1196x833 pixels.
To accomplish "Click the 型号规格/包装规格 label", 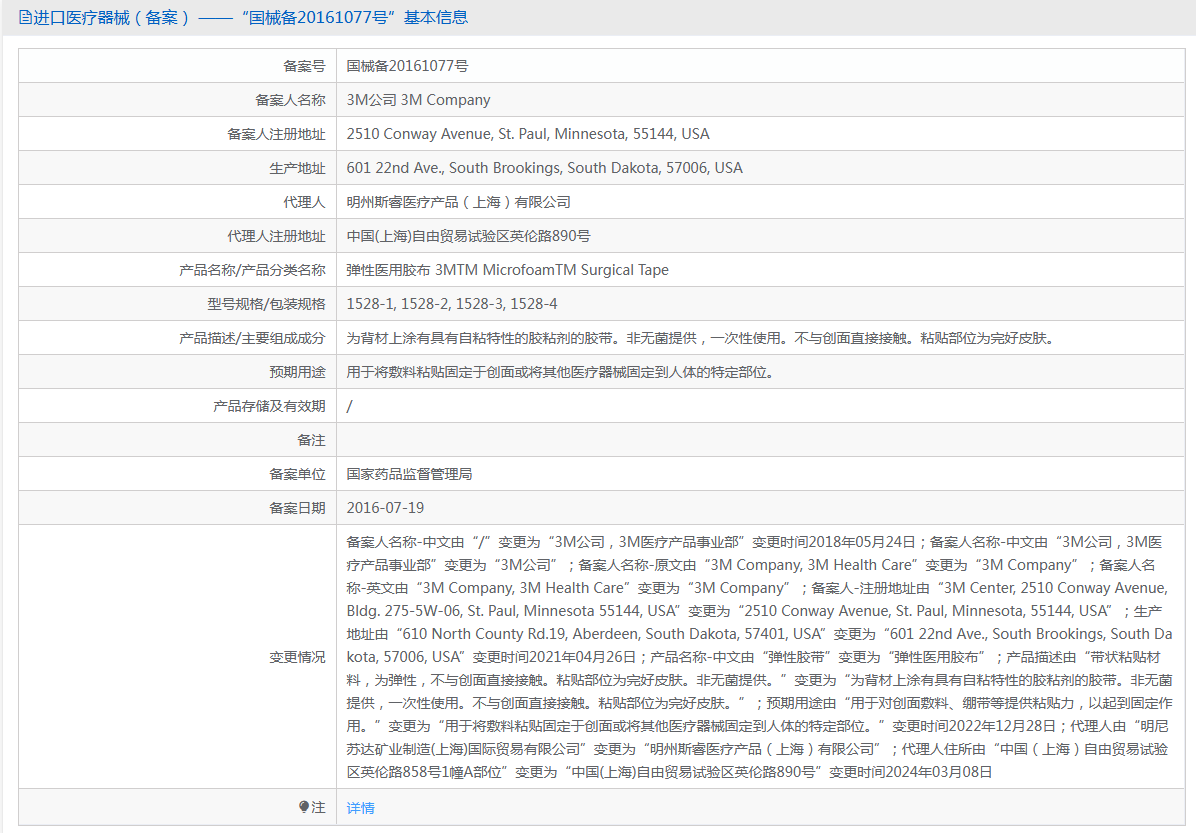I will point(266,304).
